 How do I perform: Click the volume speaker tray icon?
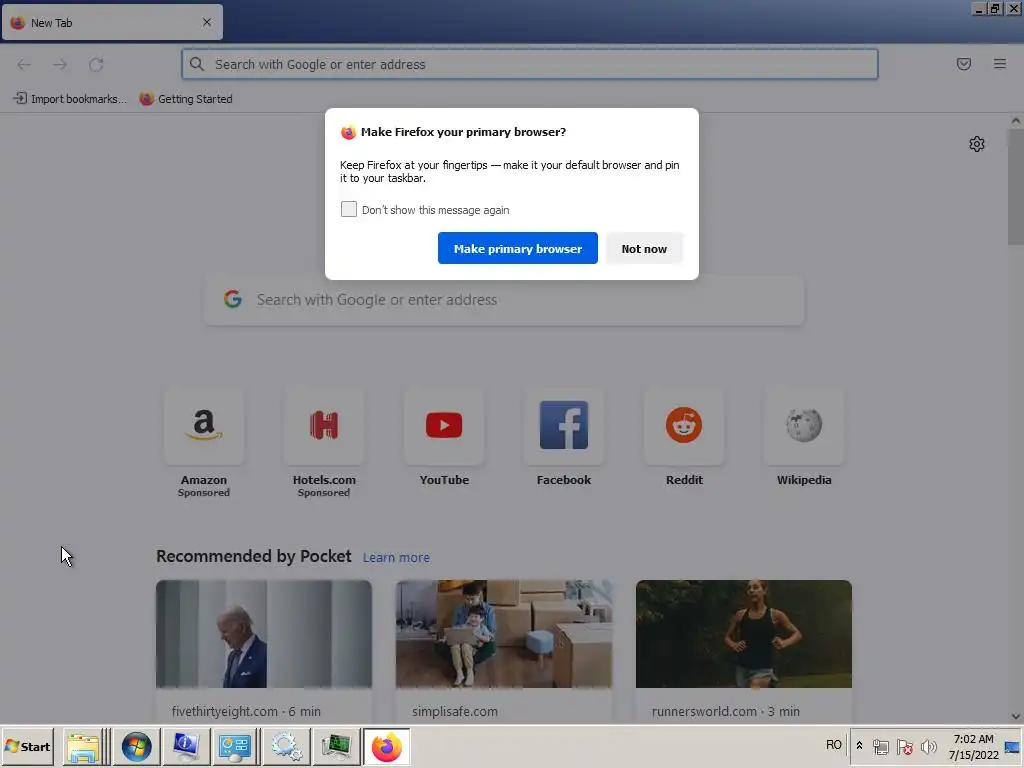coord(928,746)
